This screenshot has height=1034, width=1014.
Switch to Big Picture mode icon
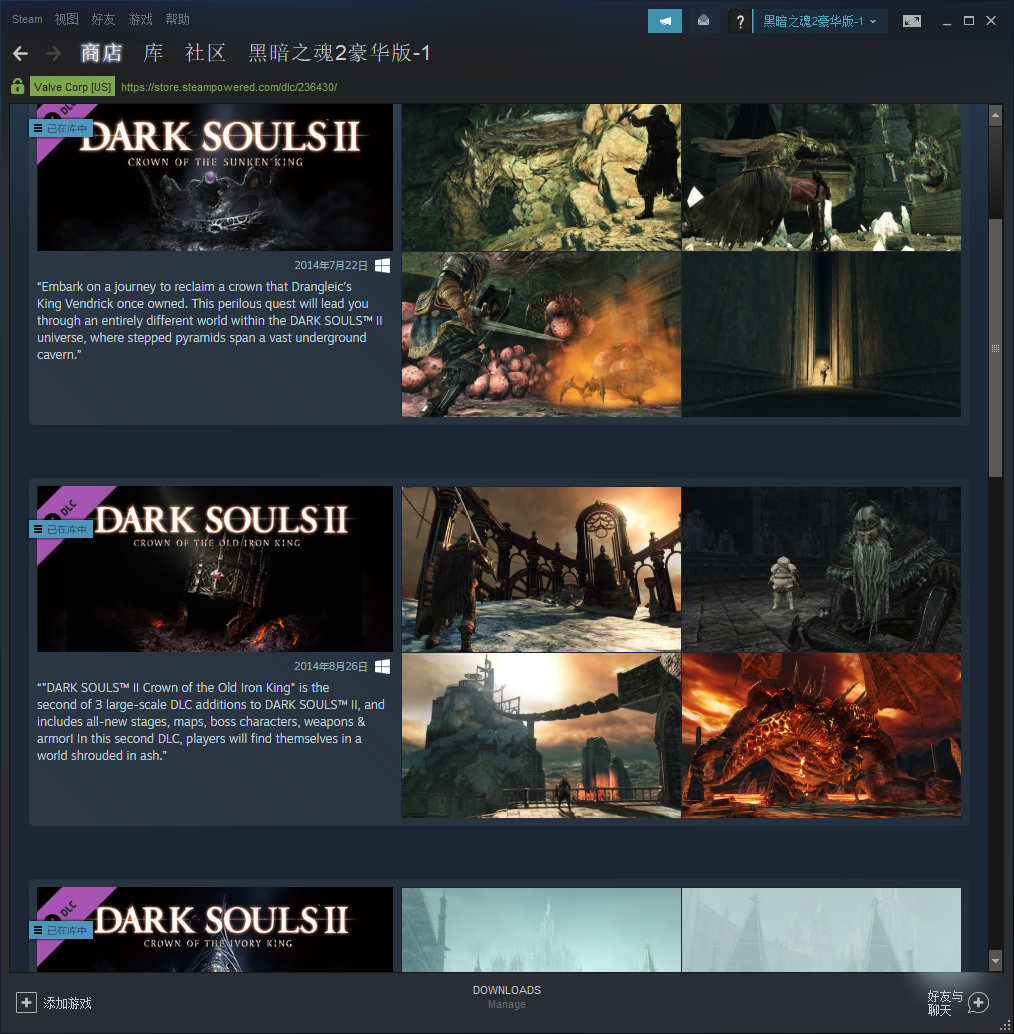pos(911,21)
